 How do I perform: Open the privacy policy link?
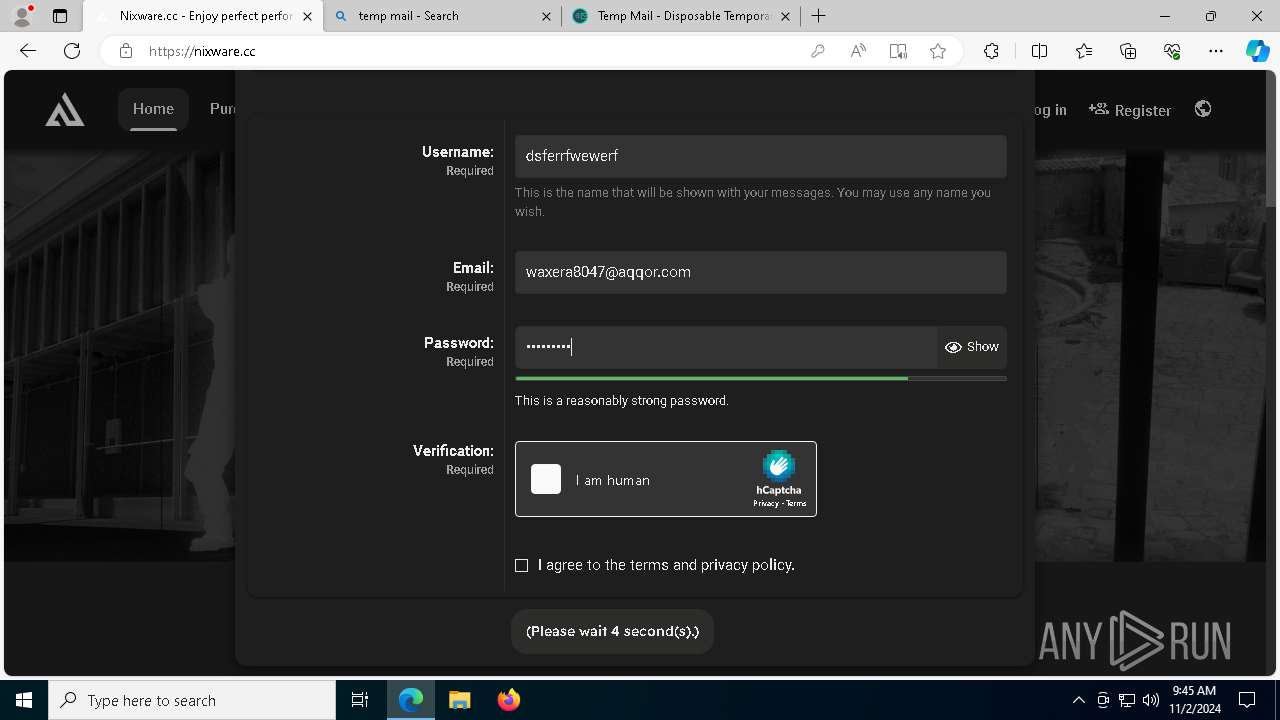746,565
